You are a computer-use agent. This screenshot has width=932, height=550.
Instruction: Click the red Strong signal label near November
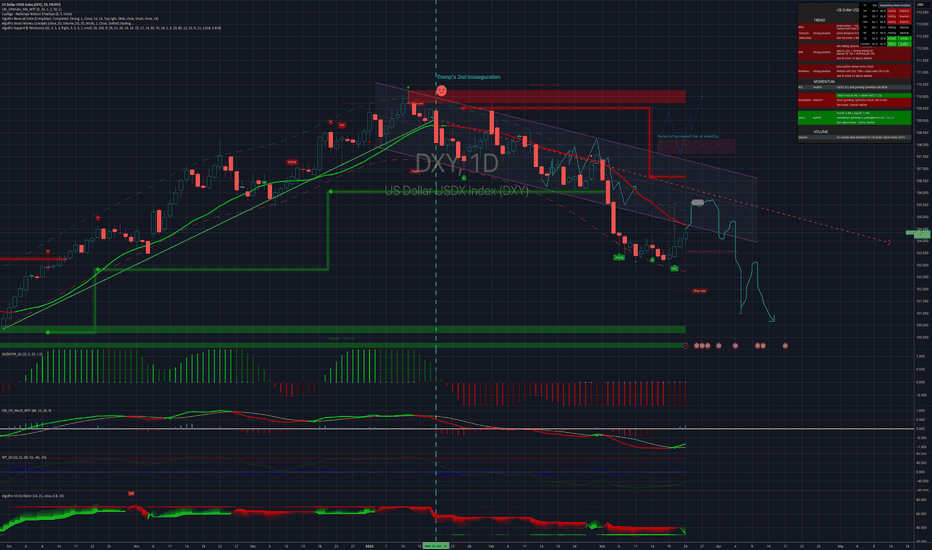292,162
